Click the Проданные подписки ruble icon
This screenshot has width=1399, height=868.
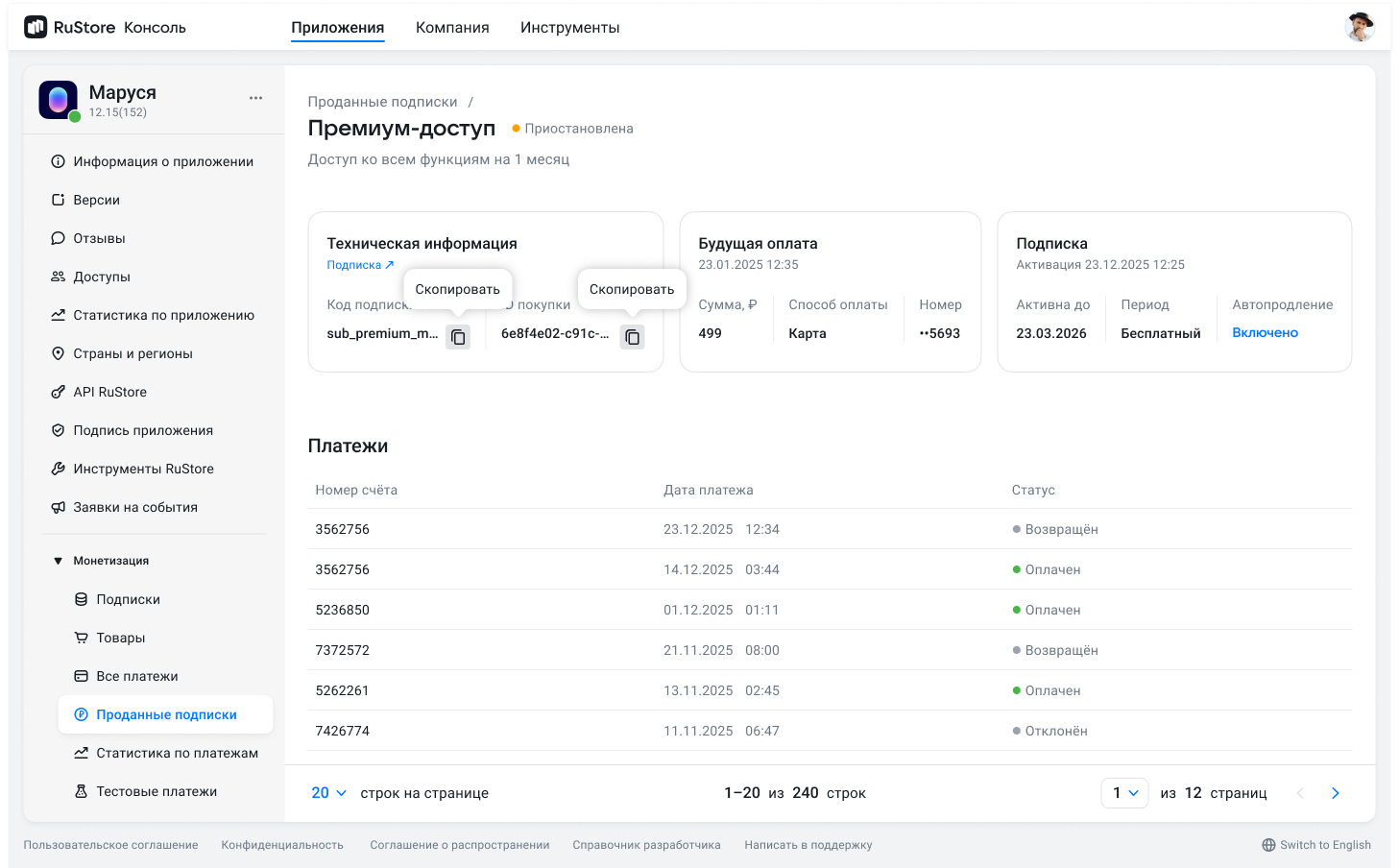click(82, 714)
